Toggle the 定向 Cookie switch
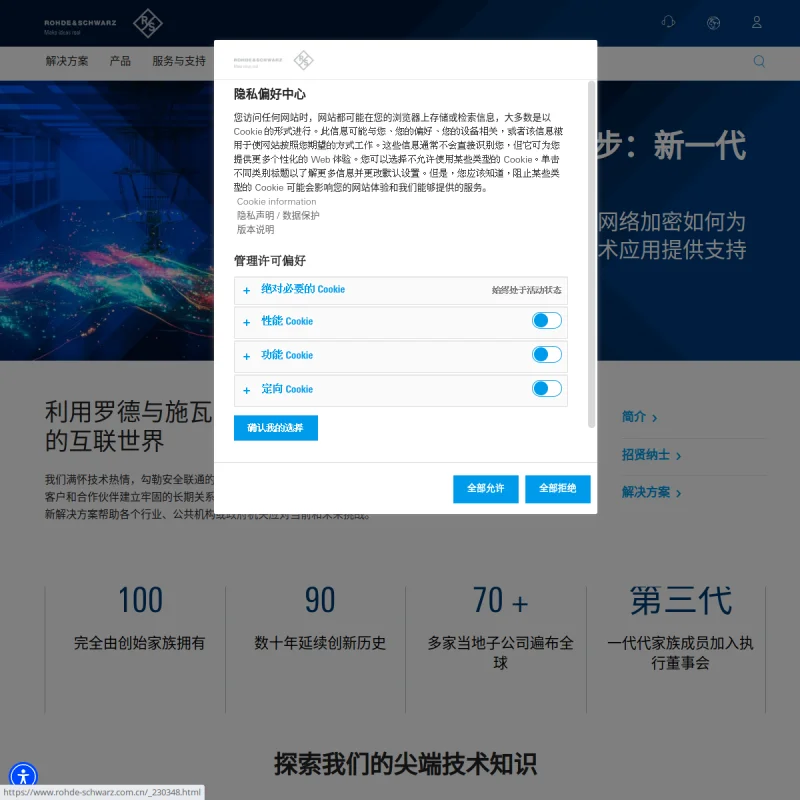Viewport: 800px width, 800px height. point(546,388)
